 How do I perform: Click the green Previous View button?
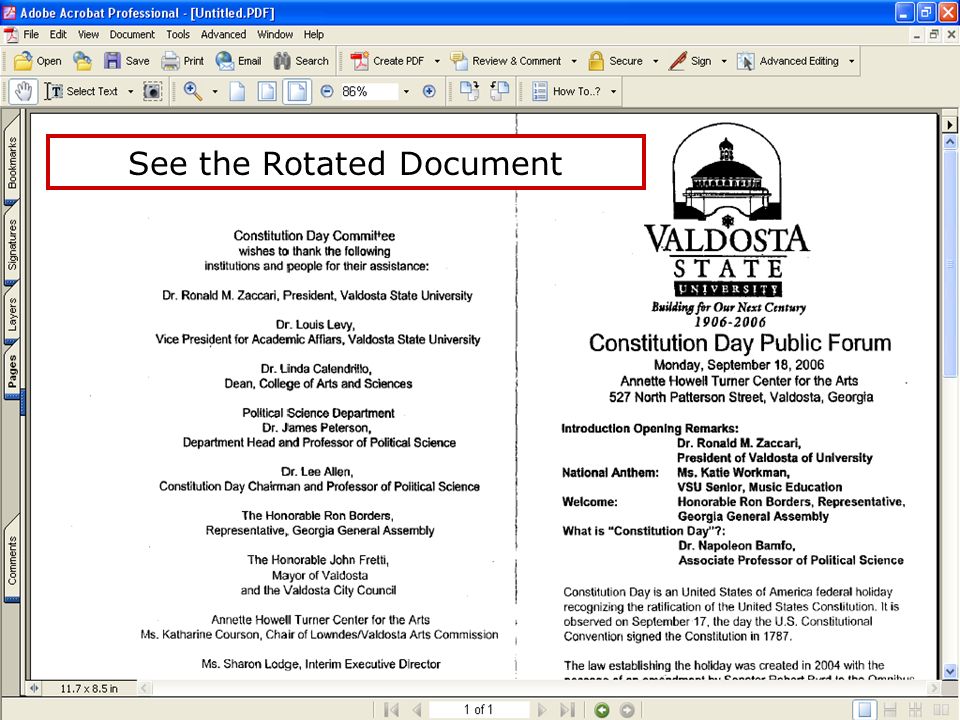(x=602, y=710)
